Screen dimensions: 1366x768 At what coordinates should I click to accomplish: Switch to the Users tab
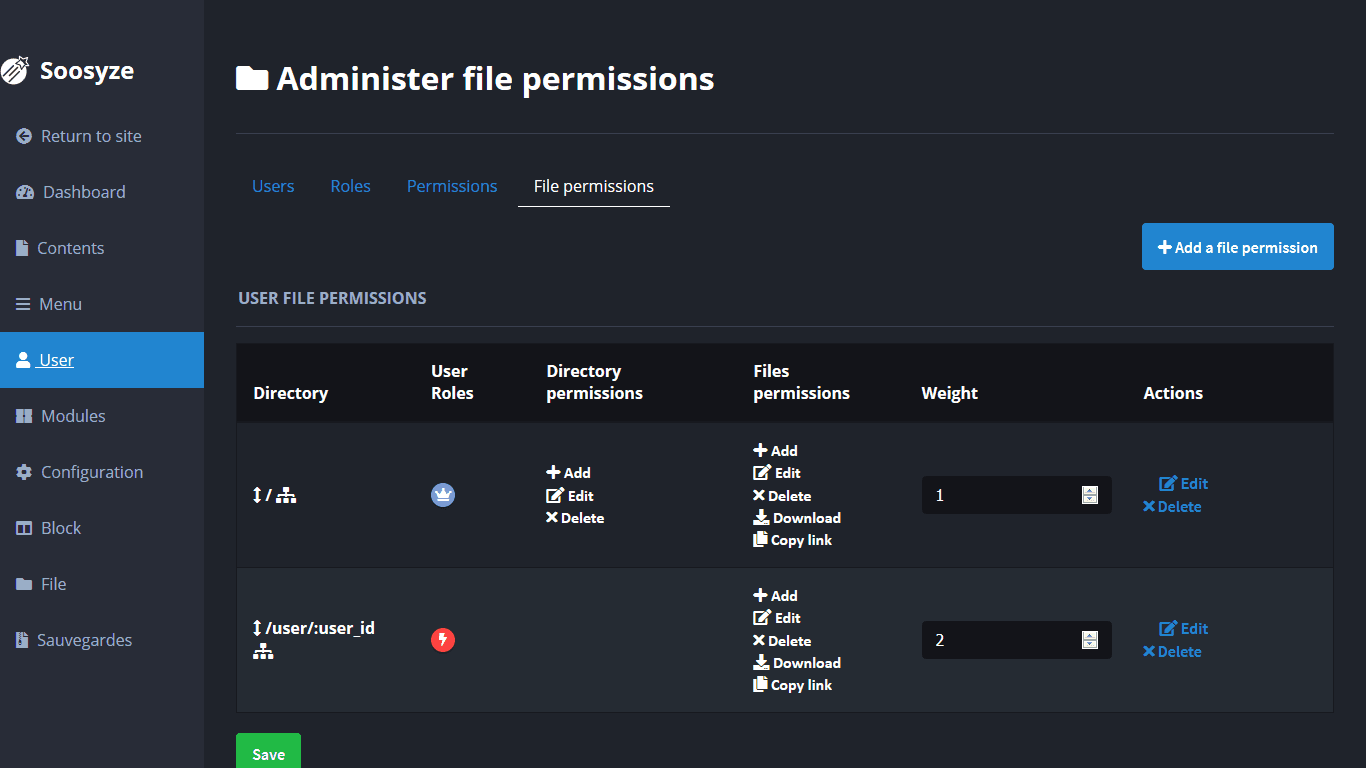[x=273, y=186]
